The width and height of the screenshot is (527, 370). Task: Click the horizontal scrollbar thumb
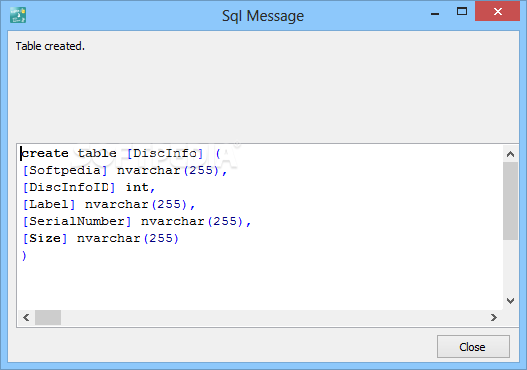click(x=48, y=317)
